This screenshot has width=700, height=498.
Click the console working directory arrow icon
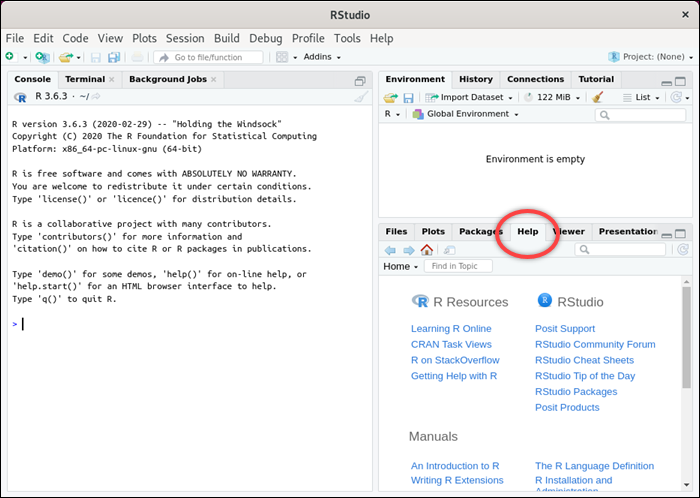point(96,96)
